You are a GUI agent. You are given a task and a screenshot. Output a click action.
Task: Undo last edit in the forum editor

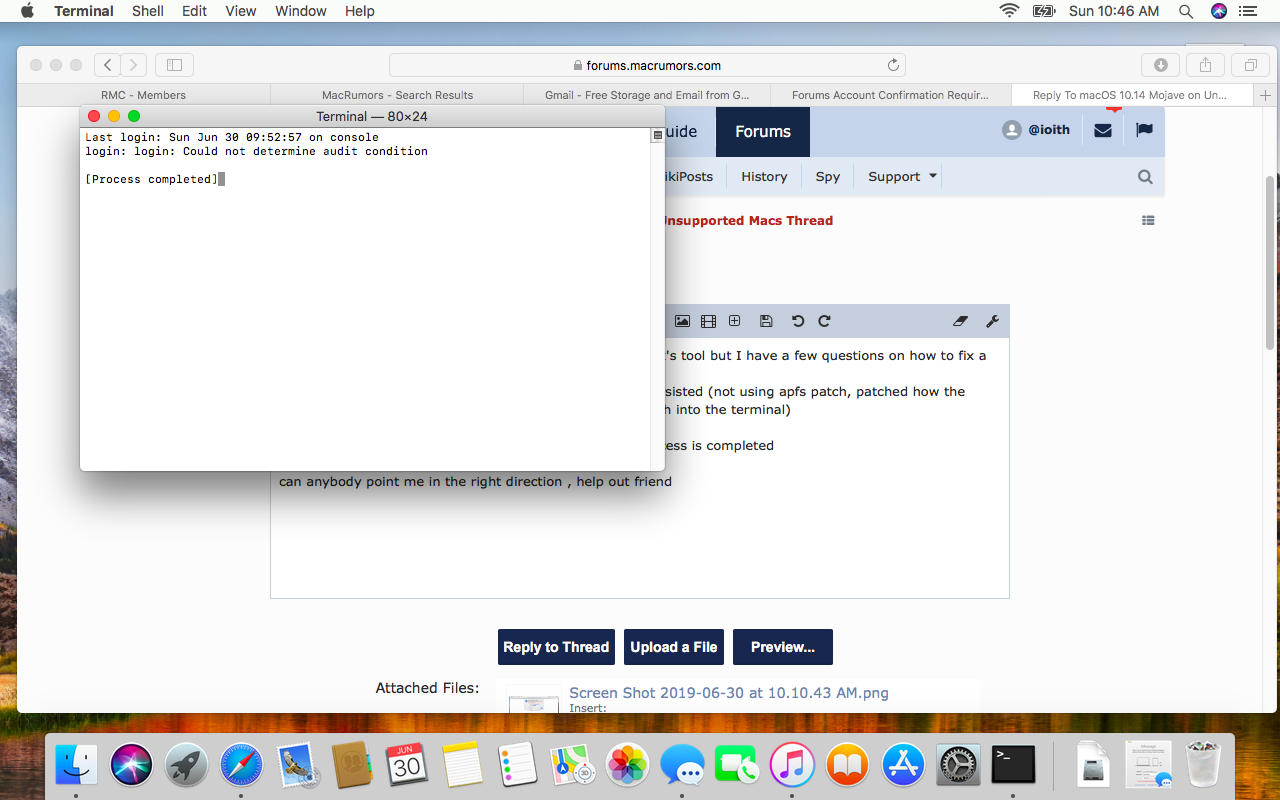[x=798, y=321]
